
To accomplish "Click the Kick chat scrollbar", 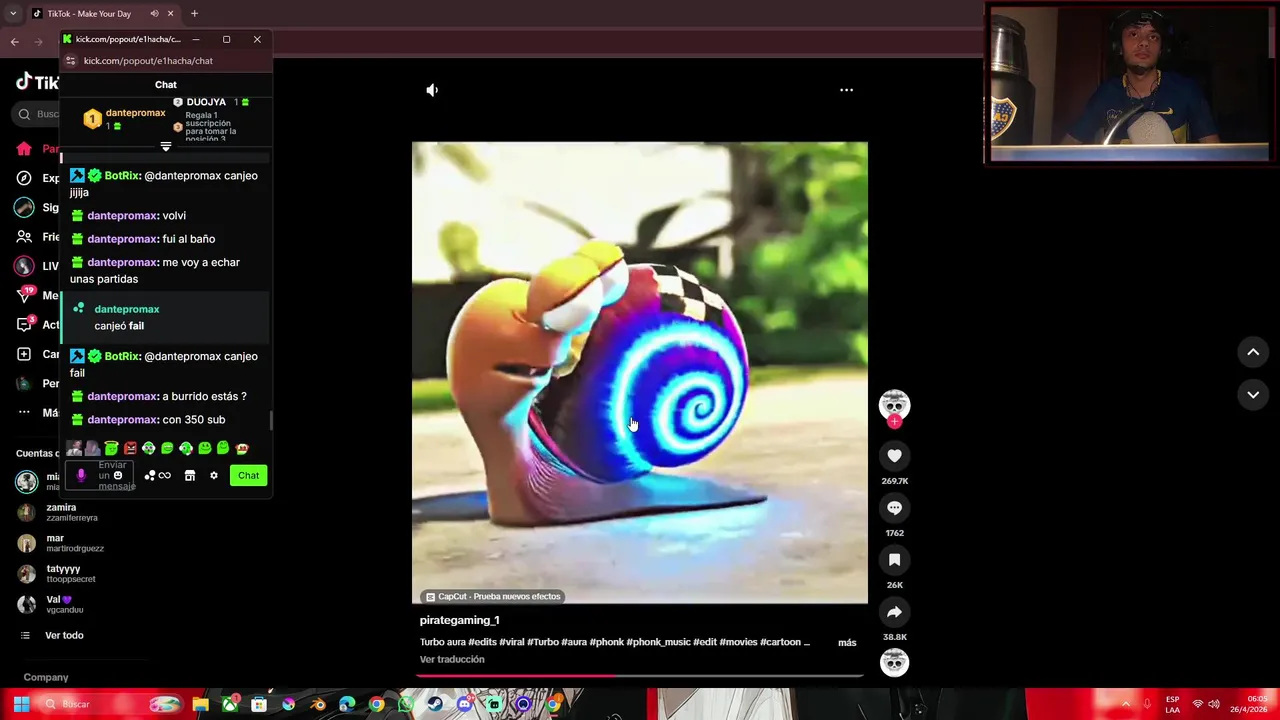I will point(271,420).
